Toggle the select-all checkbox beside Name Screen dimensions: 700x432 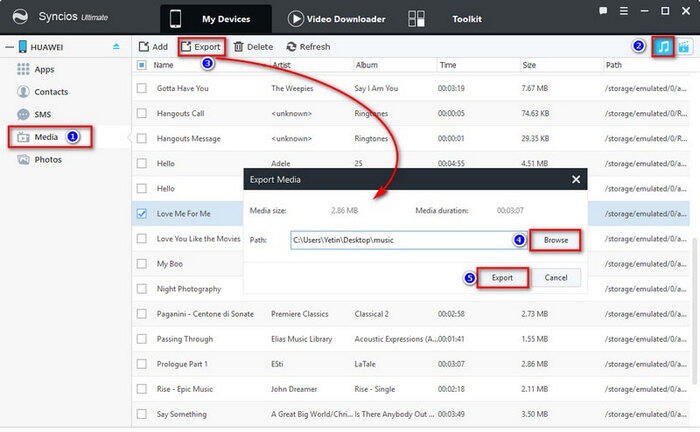point(142,65)
